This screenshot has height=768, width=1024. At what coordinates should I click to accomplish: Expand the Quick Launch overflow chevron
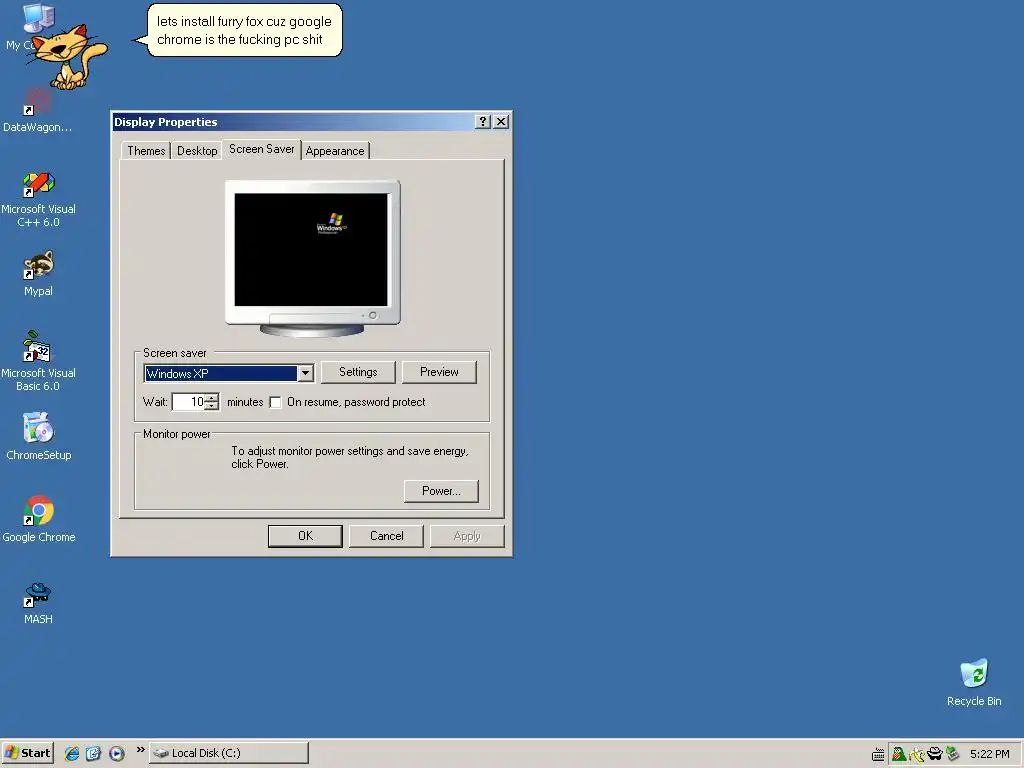tap(140, 750)
